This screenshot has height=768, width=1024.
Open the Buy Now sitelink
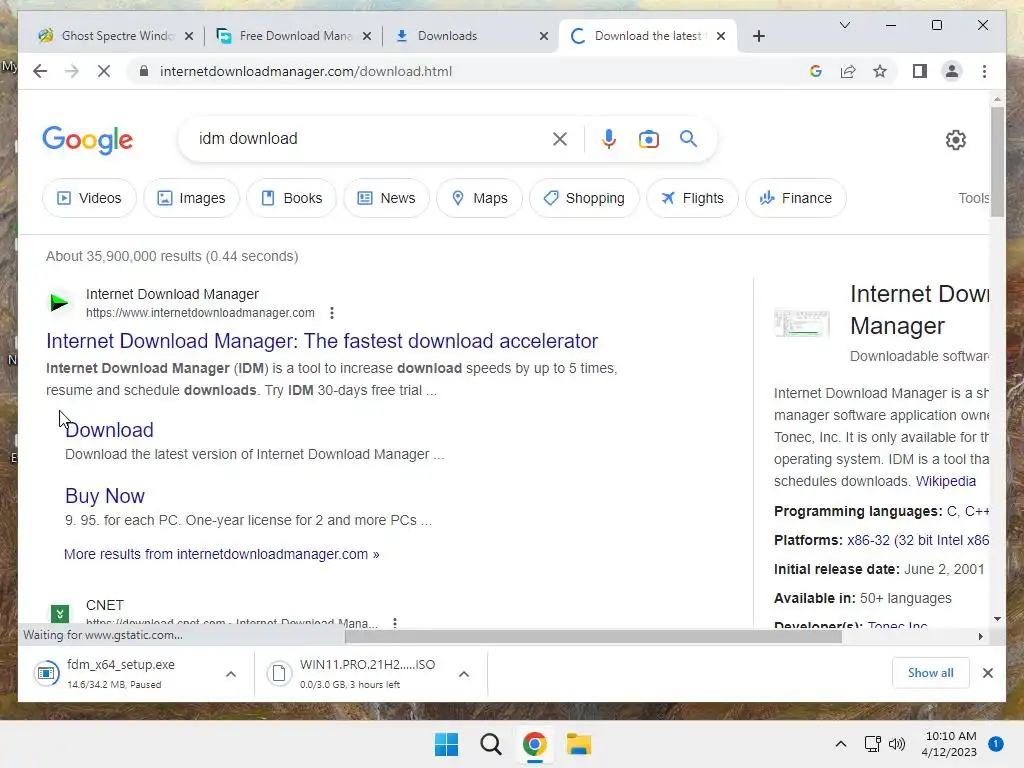click(104, 496)
